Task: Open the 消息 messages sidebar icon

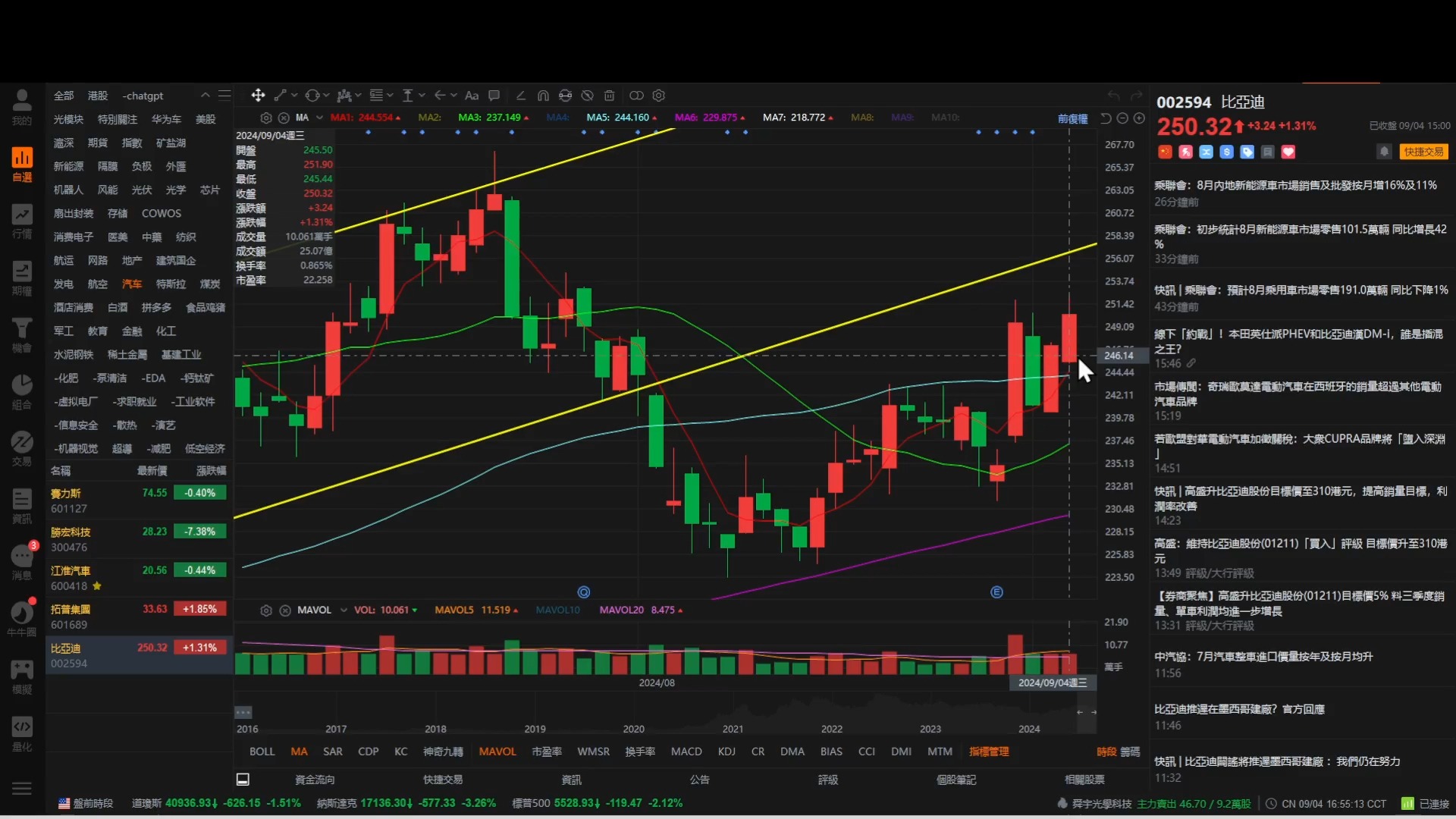Action: (22, 563)
